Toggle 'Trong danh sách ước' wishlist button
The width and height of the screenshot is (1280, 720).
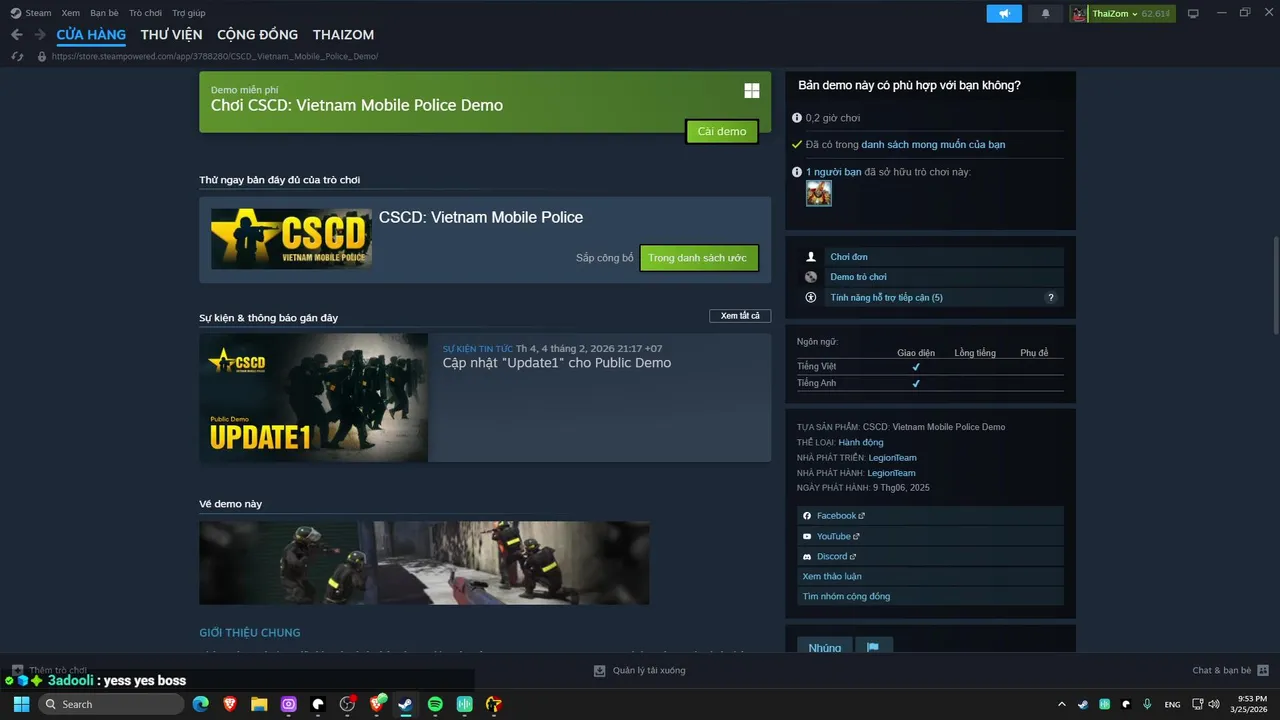[699, 258]
